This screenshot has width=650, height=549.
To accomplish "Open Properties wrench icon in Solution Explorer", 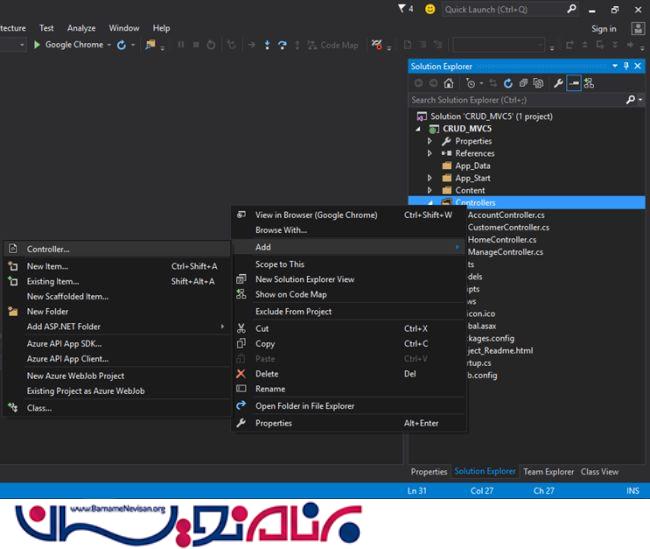I will coord(559,83).
